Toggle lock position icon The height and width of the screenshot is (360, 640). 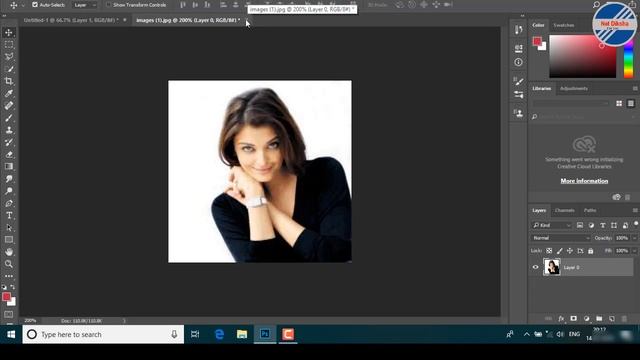click(570, 251)
